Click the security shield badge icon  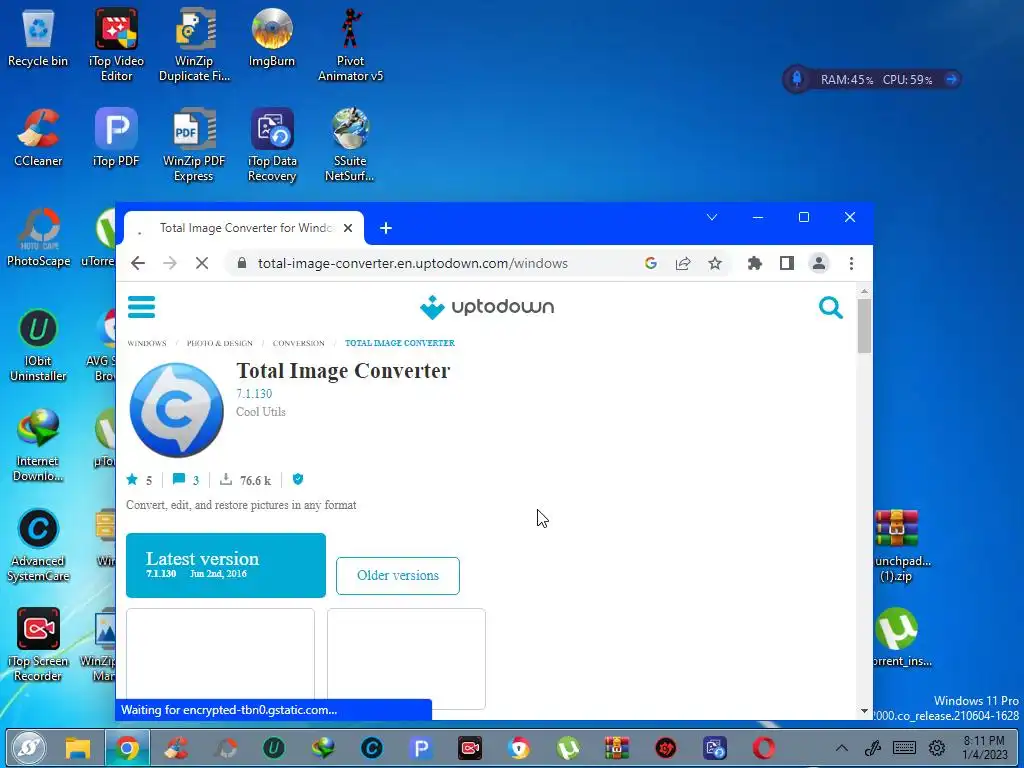click(x=298, y=479)
